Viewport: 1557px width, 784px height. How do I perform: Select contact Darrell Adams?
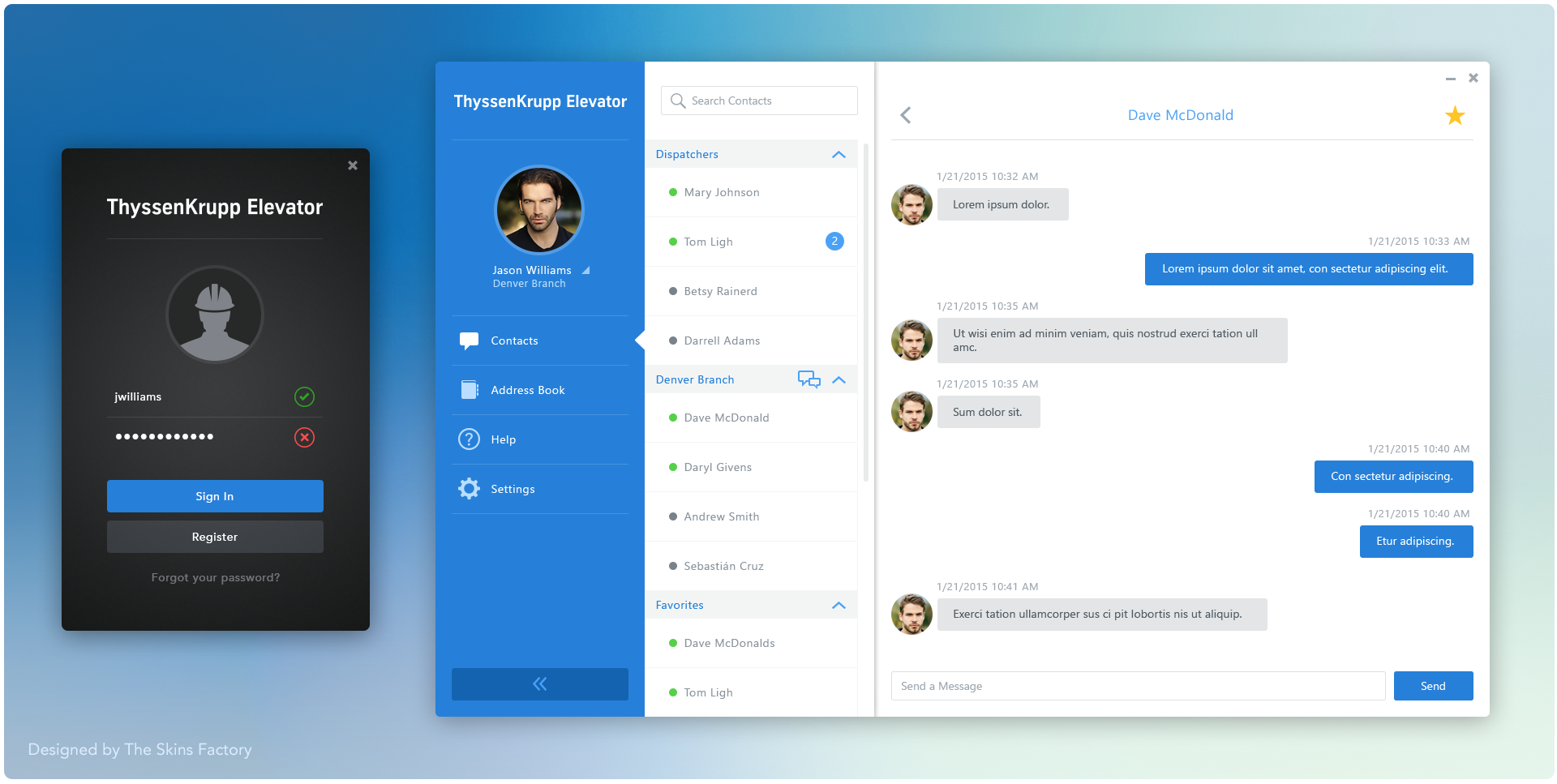pyautogui.click(x=751, y=341)
